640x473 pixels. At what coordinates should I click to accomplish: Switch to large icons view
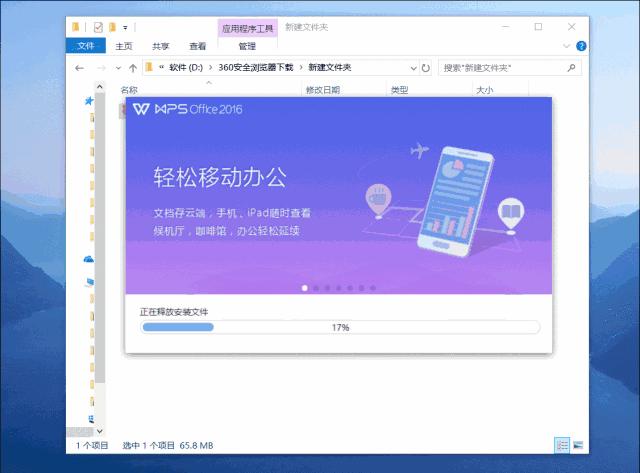(578, 445)
